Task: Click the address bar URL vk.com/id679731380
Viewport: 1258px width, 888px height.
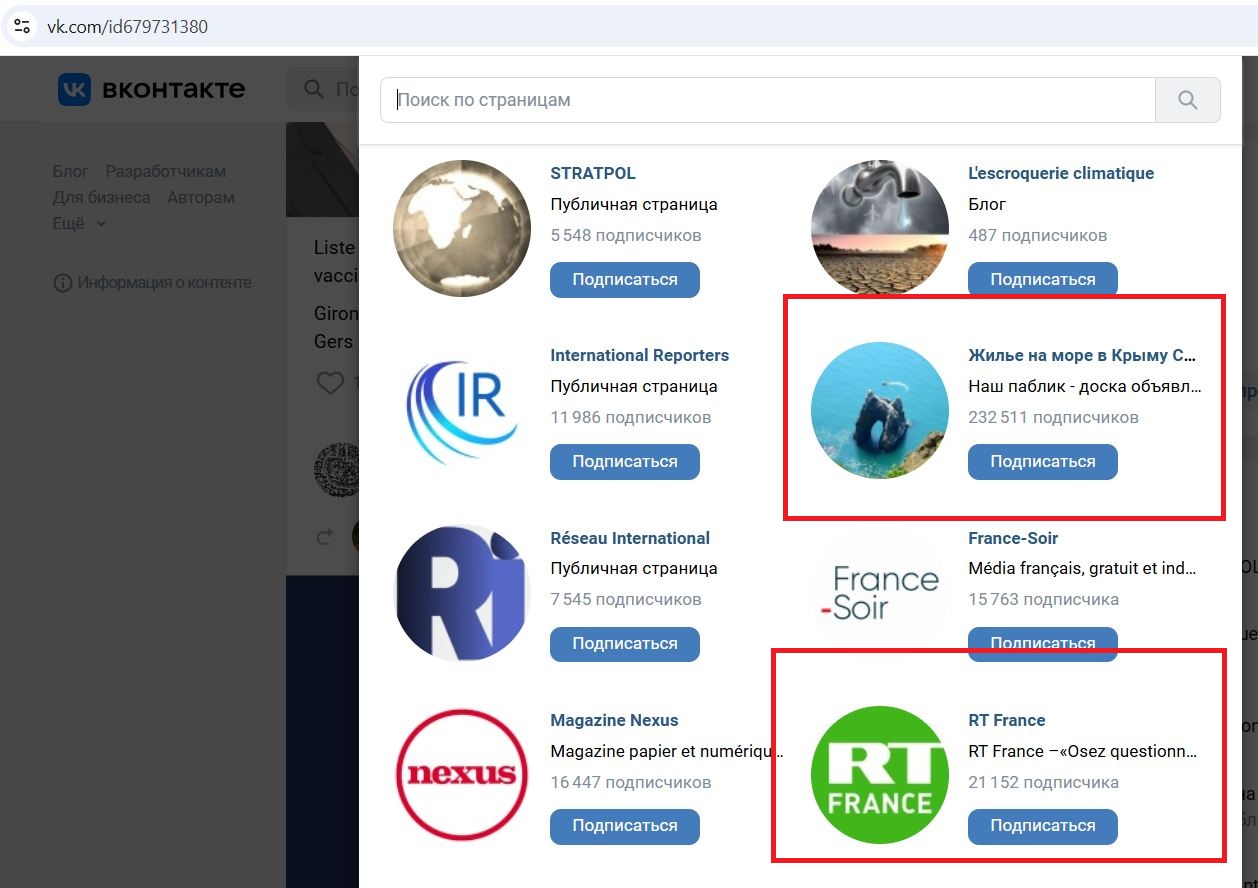Action: [128, 27]
